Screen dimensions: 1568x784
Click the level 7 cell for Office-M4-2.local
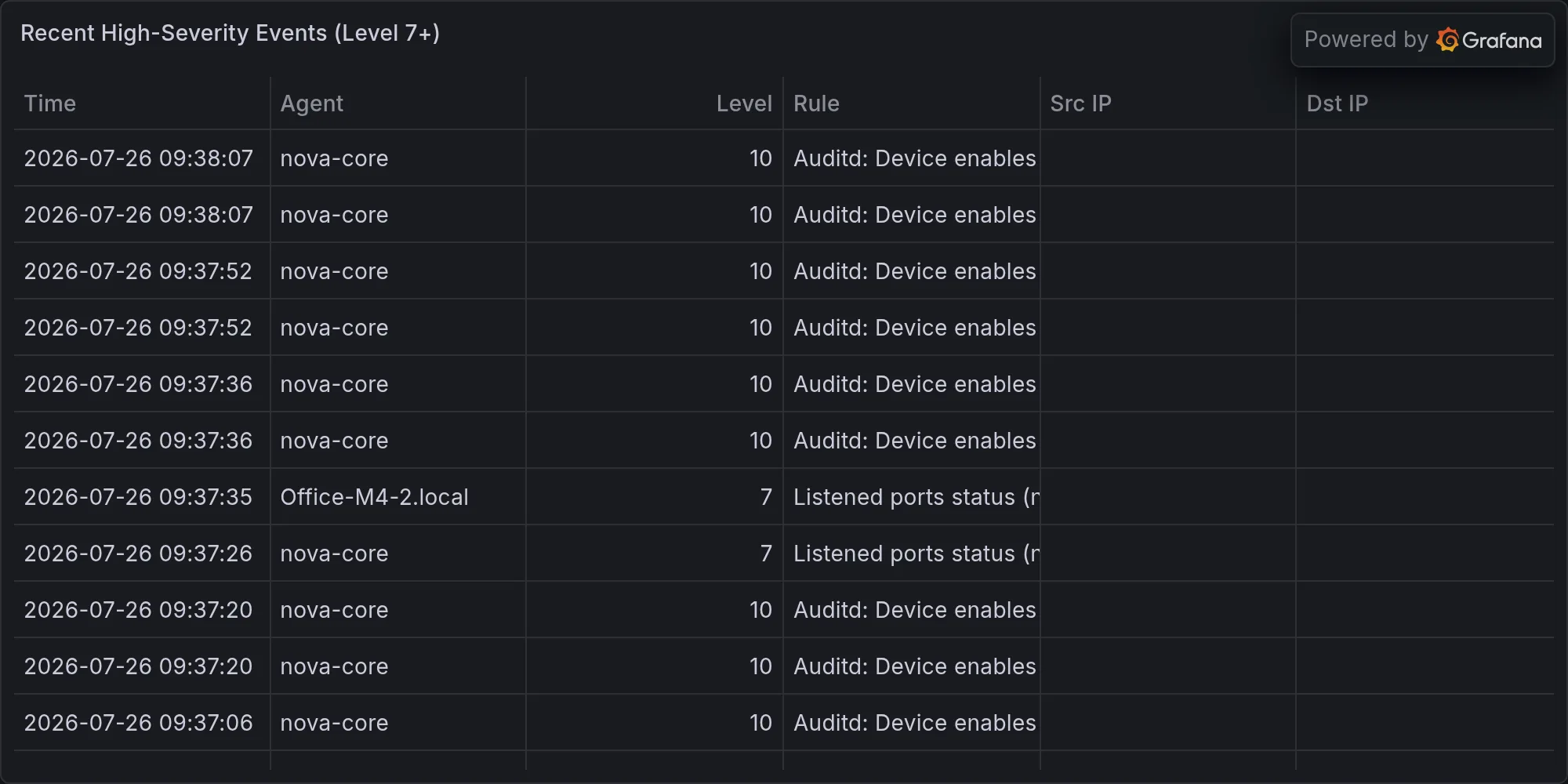(655, 497)
